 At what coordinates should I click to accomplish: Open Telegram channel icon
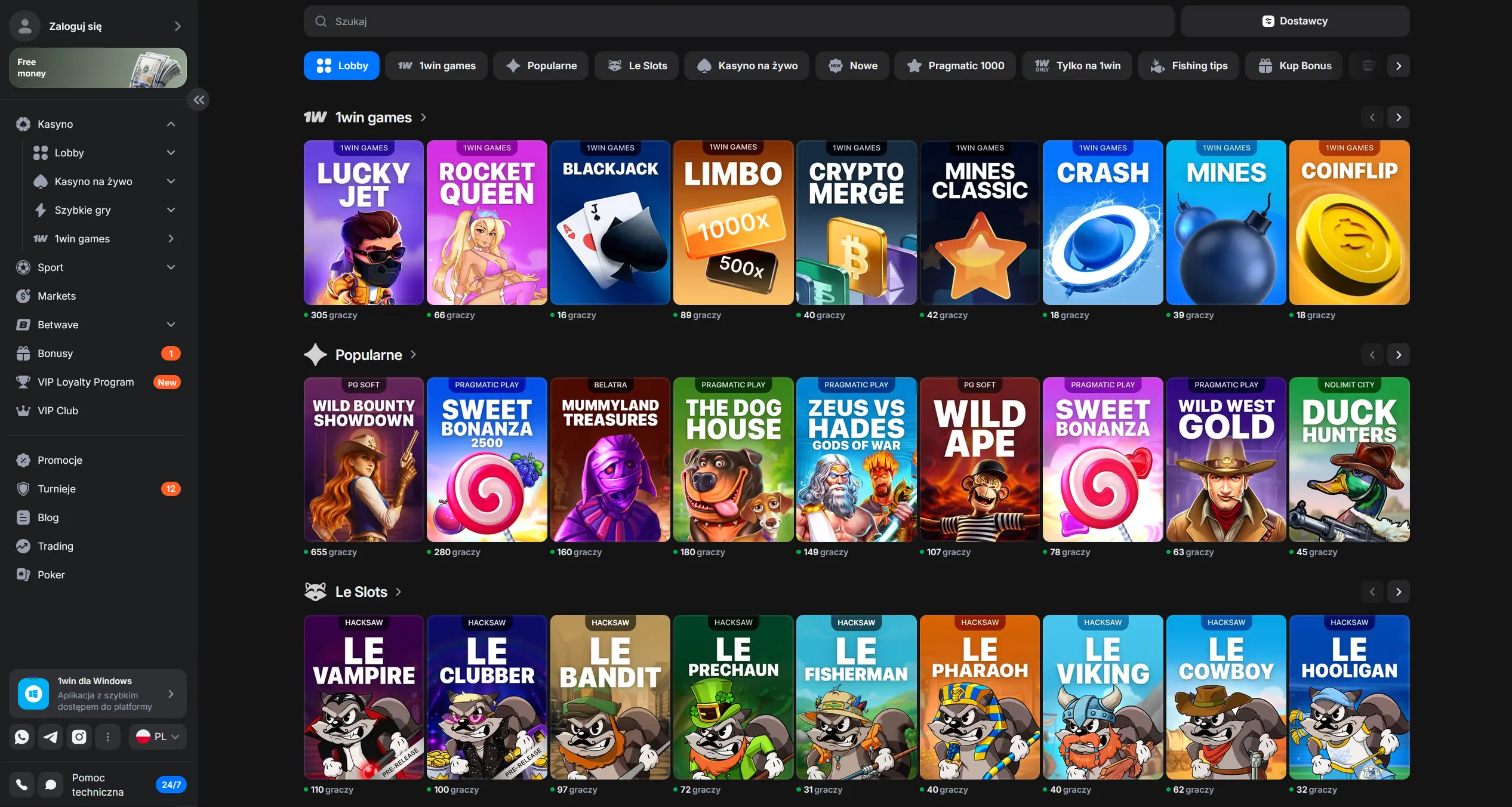(51, 737)
